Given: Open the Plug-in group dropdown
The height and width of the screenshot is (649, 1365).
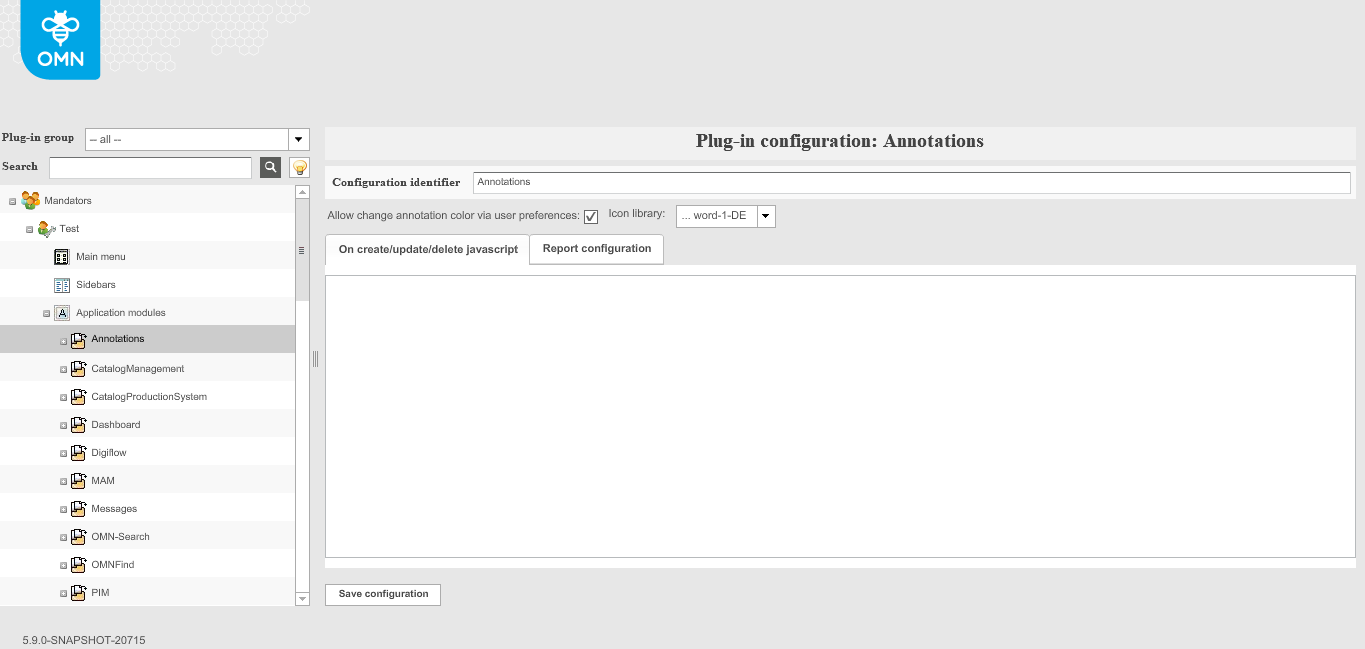Looking at the screenshot, I should (297, 139).
